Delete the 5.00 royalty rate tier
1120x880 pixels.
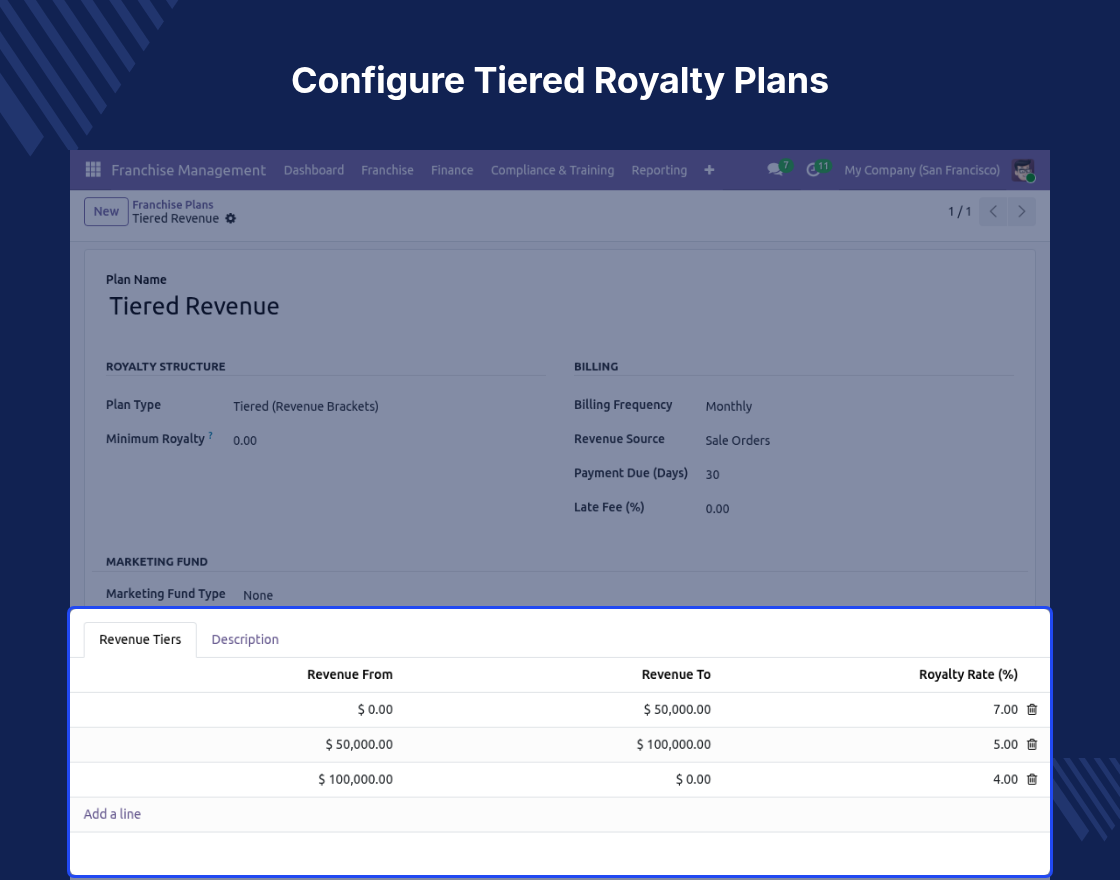click(1032, 744)
